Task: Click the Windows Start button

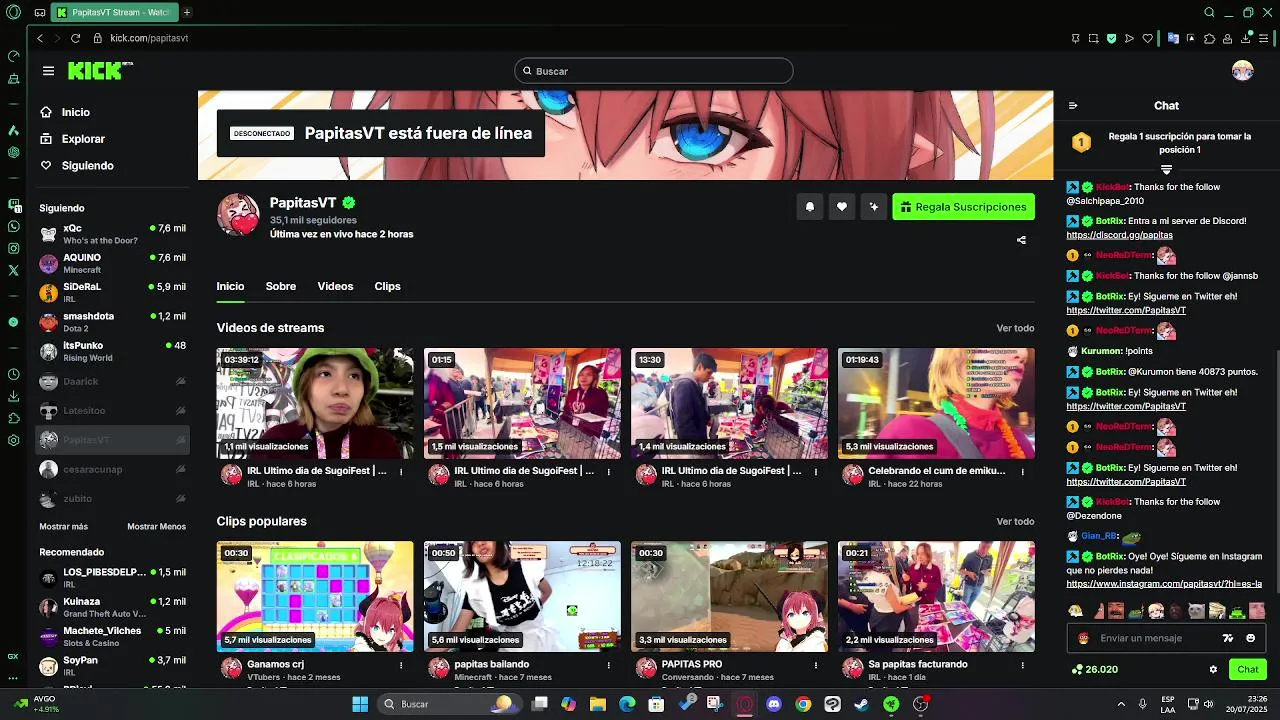Action: click(x=360, y=704)
